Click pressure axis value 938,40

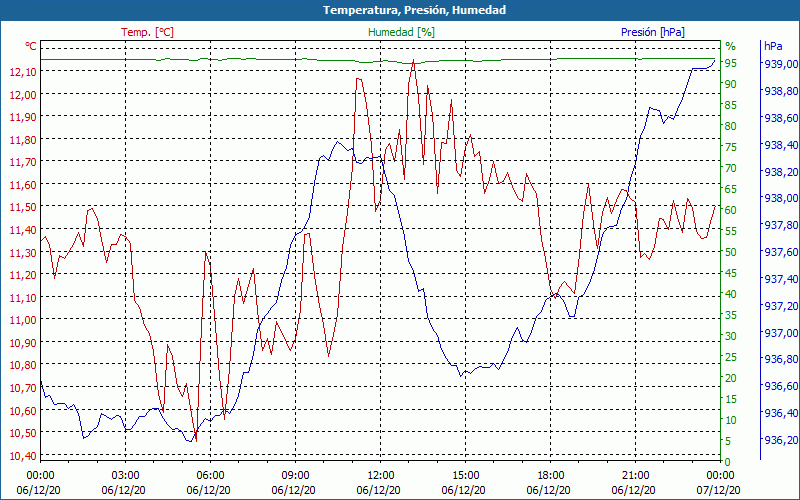tap(779, 145)
